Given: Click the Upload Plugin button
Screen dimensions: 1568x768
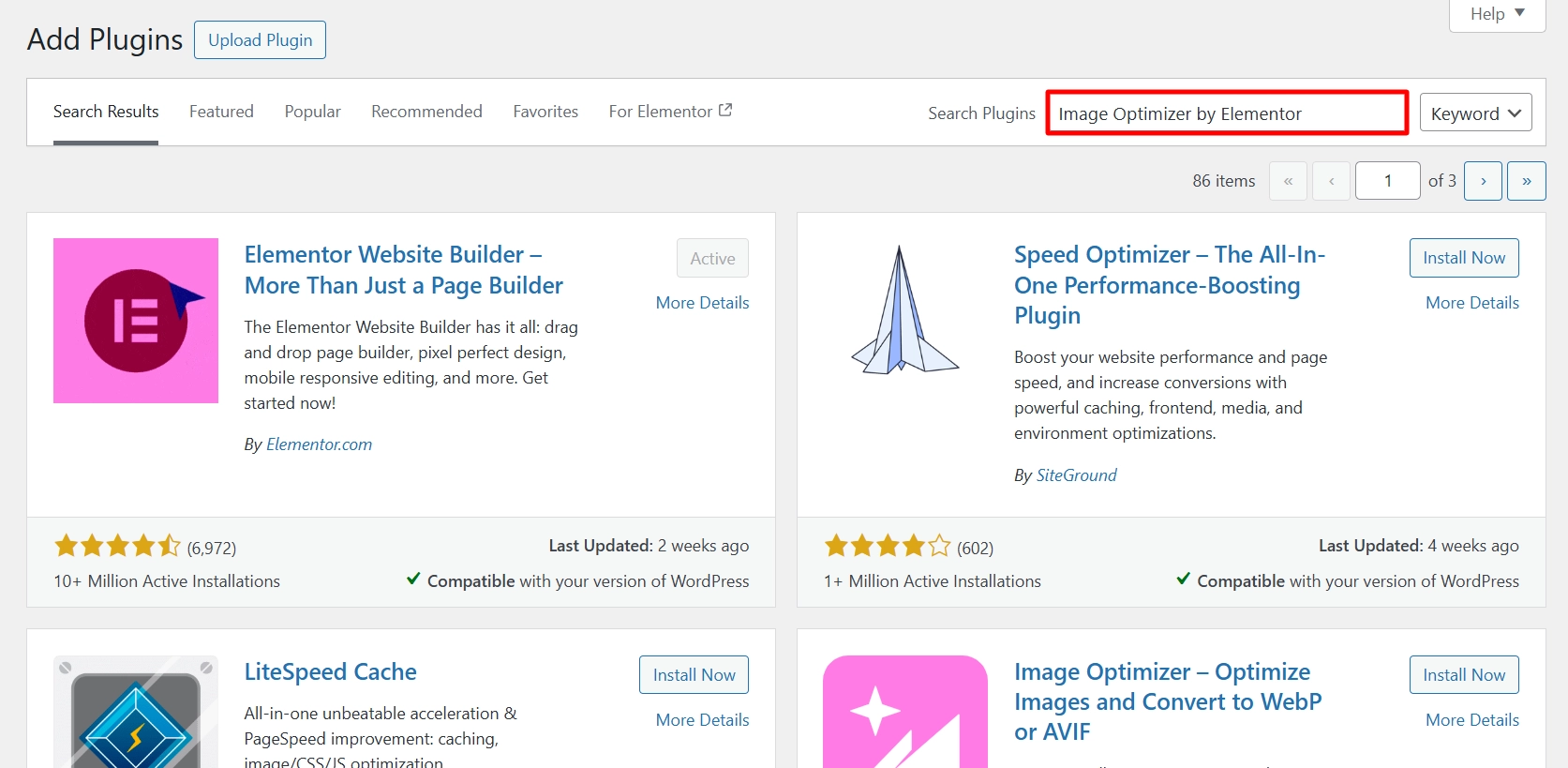Looking at the screenshot, I should coord(261,39).
